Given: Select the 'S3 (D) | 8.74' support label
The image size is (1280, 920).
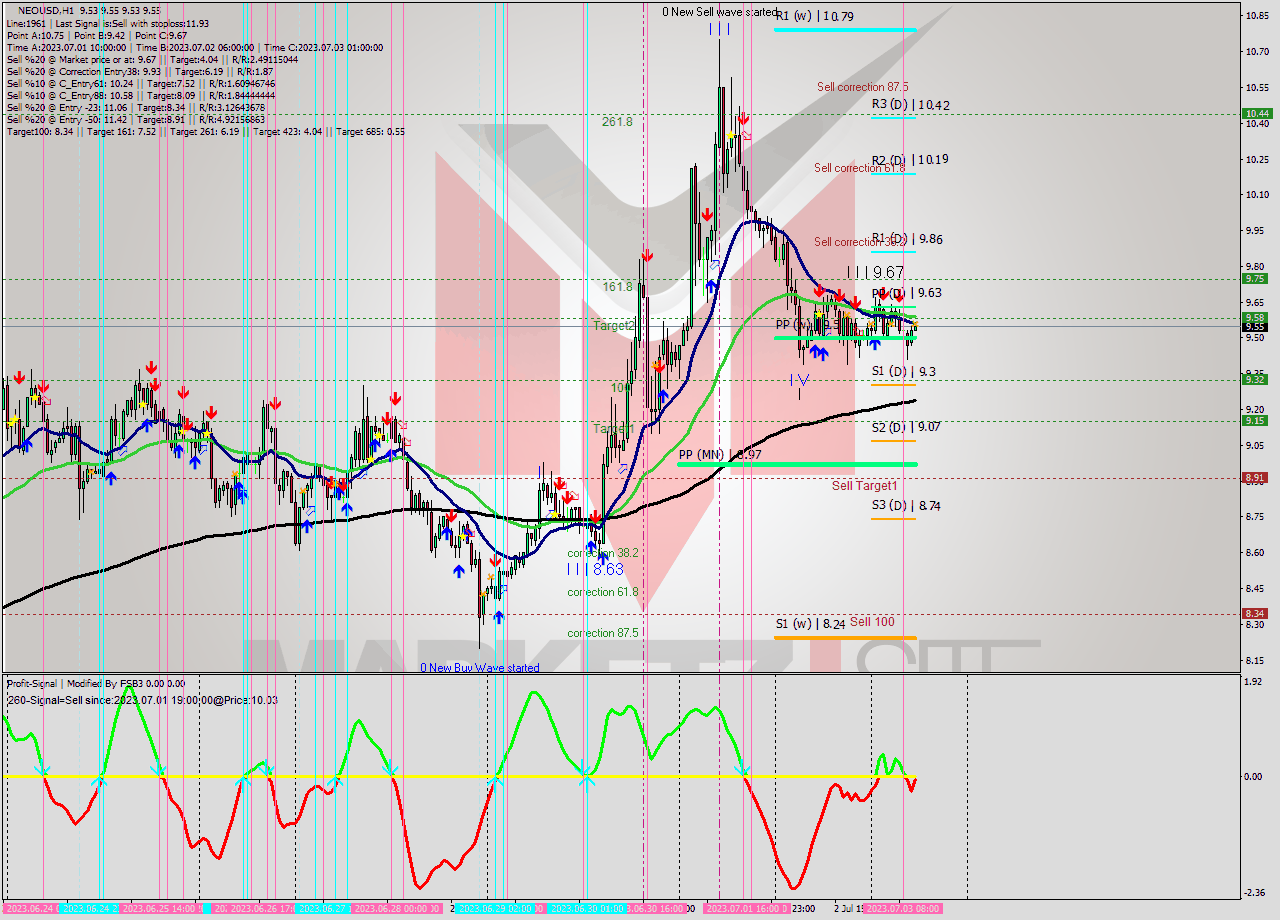Looking at the screenshot, I should [906, 506].
